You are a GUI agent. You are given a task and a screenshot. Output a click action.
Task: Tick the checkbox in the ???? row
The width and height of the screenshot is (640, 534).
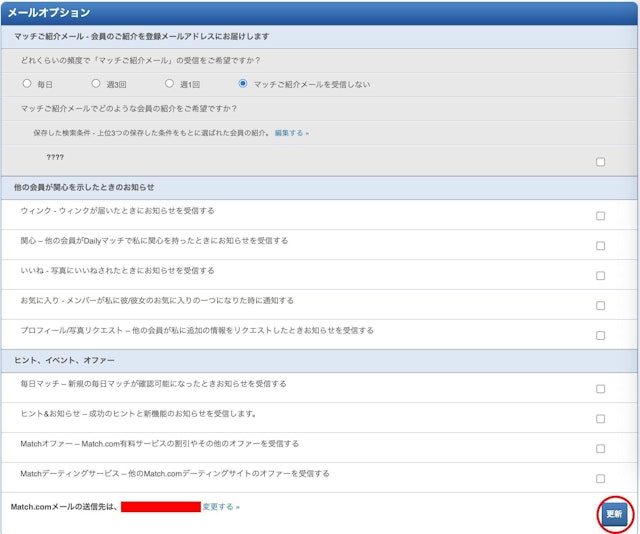[x=600, y=161]
